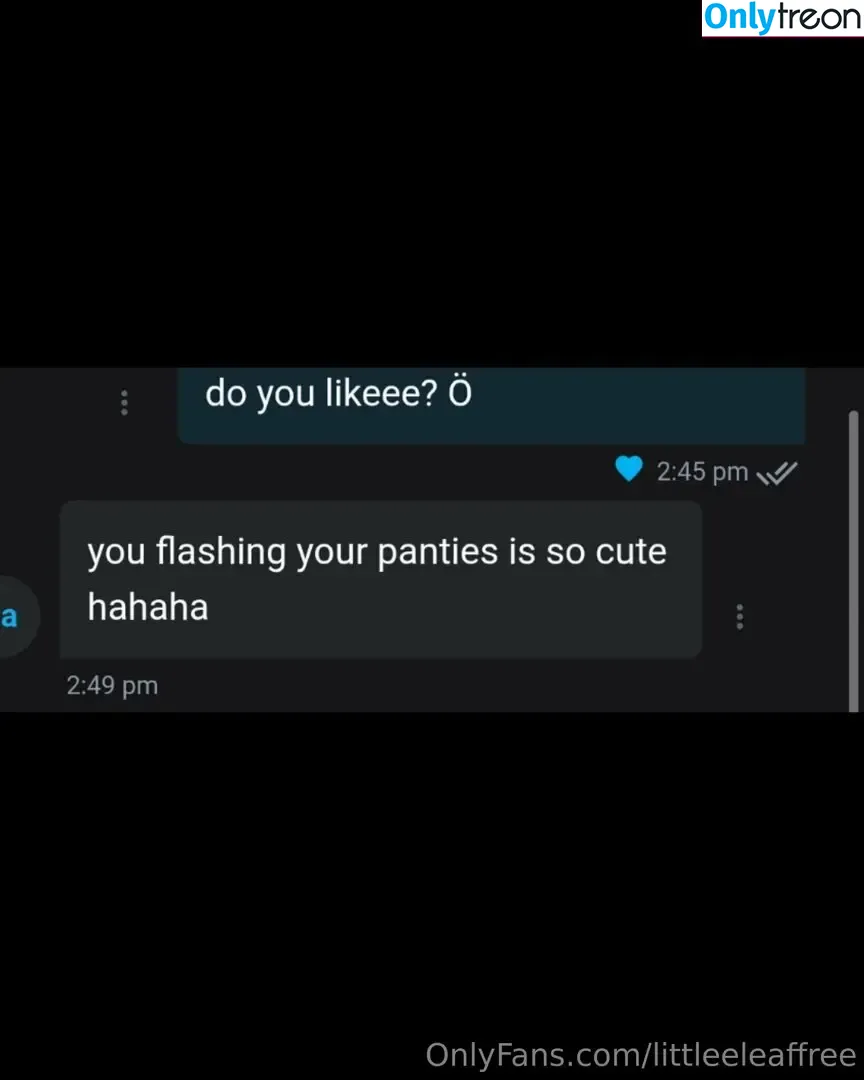Open three-dot menu beside "do you likeee?" message
The height and width of the screenshot is (1080, 864).
[124, 403]
